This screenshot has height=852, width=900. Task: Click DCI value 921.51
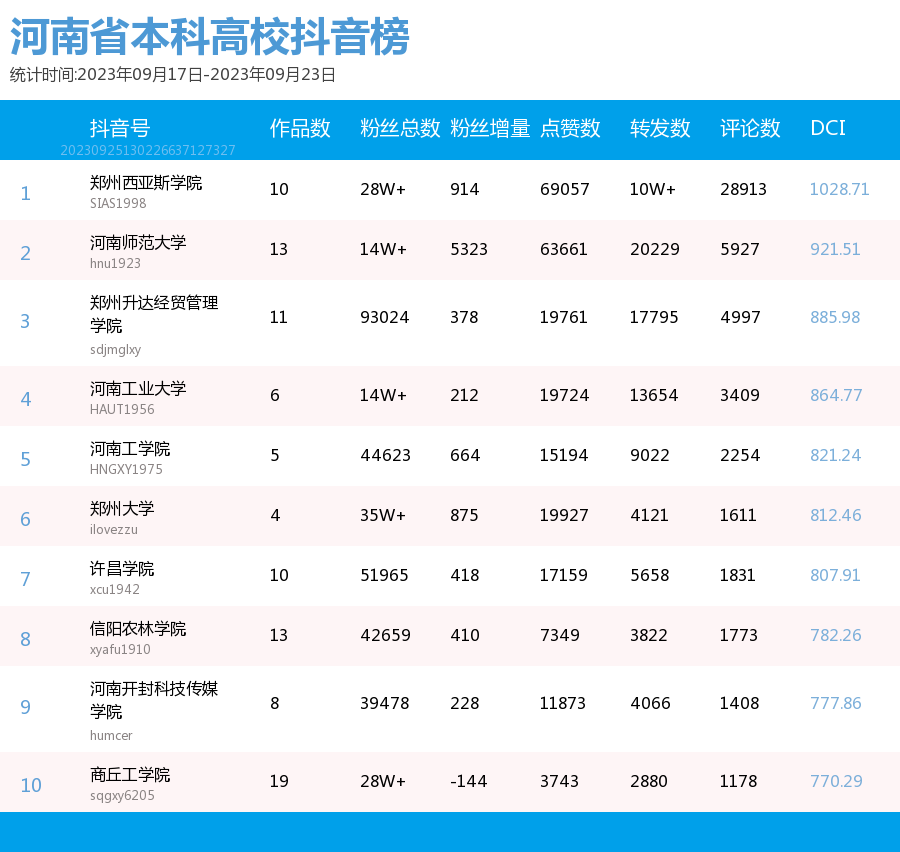point(835,249)
